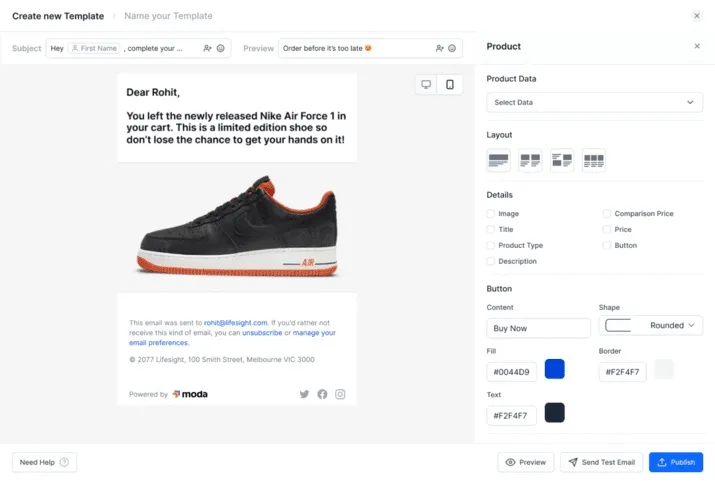Close the Create new Template dialog
This screenshot has height=481, width=715.
tap(697, 16)
